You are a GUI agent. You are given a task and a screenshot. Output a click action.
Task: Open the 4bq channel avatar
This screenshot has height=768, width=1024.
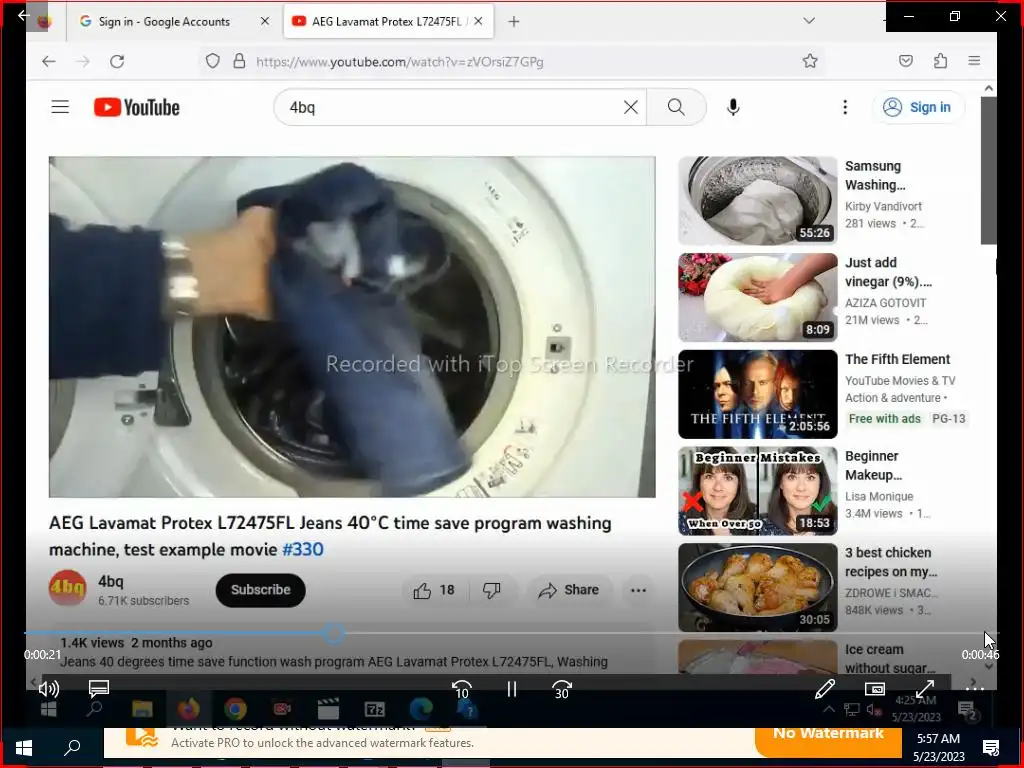click(67, 588)
